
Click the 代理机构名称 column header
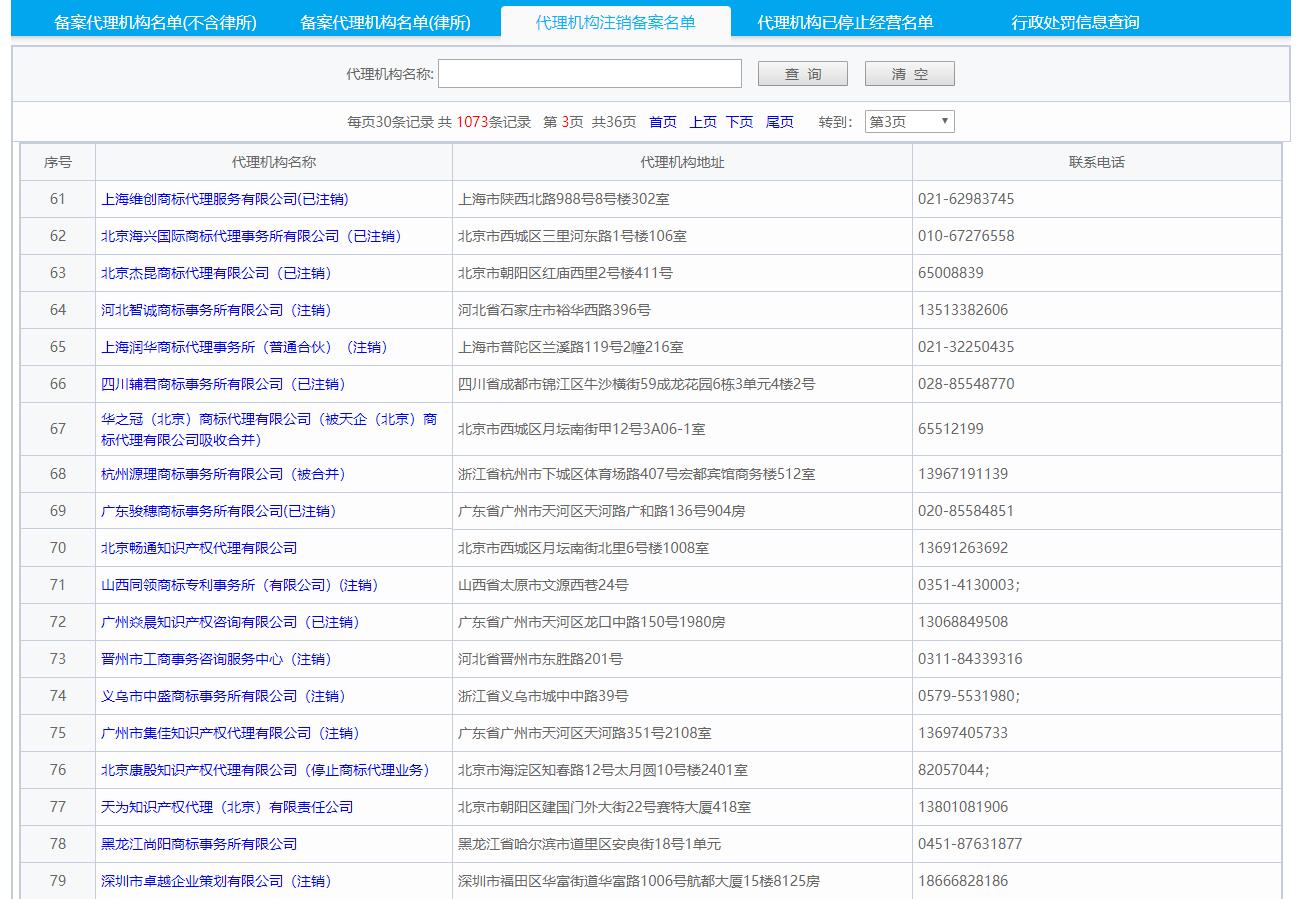[274, 162]
